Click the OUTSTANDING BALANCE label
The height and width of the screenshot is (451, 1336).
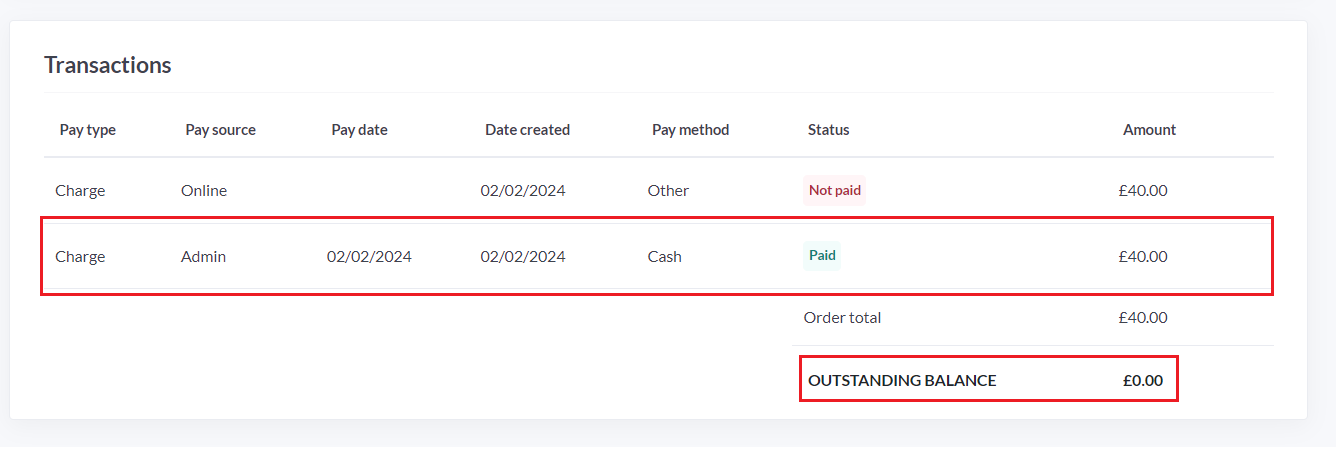[903, 381]
